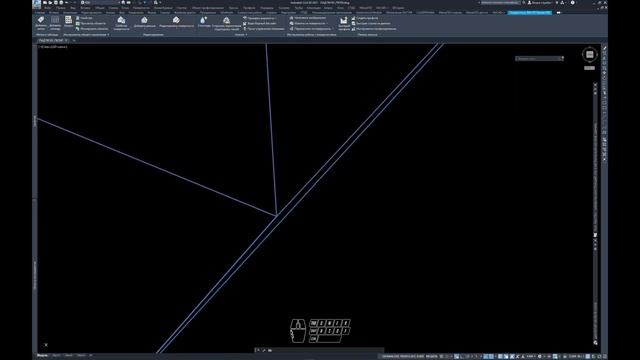This screenshot has width=640, height=360.
Task: Close the open drawing file tab
Action: pyautogui.click(x=67, y=40)
